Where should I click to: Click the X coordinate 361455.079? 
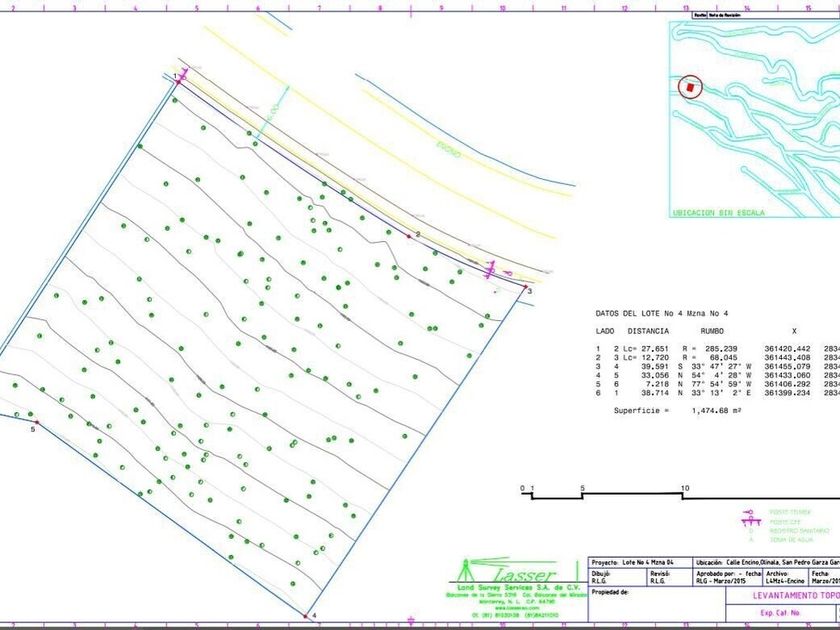tap(788, 366)
